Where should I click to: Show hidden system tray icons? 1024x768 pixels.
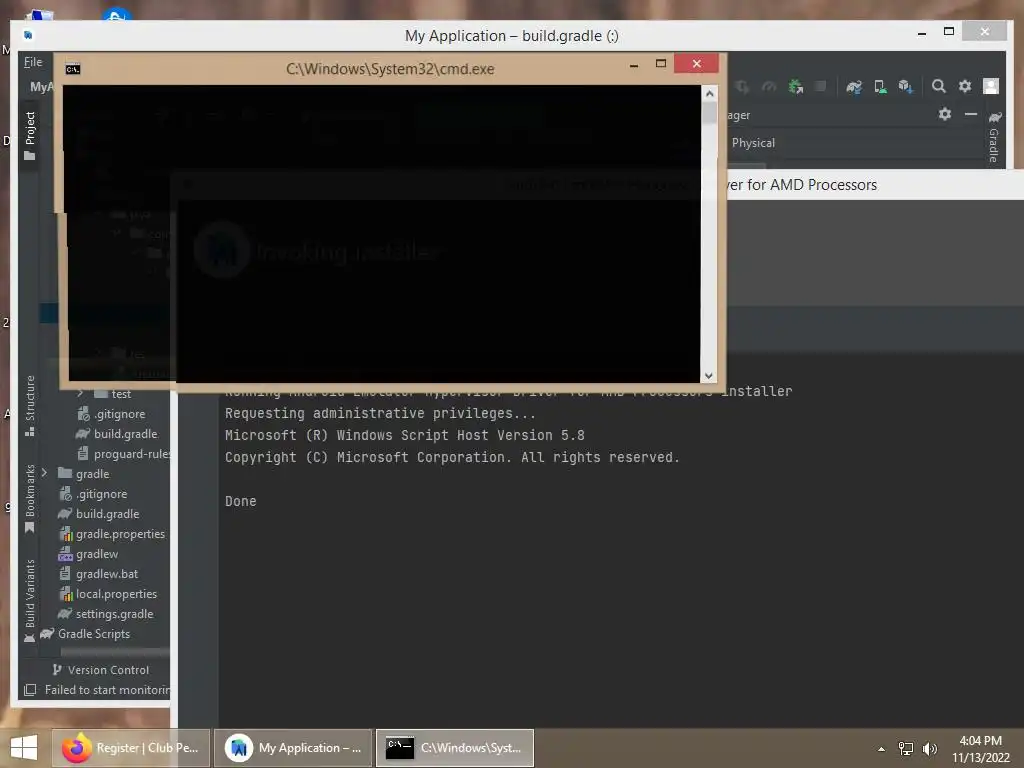pyautogui.click(x=882, y=749)
